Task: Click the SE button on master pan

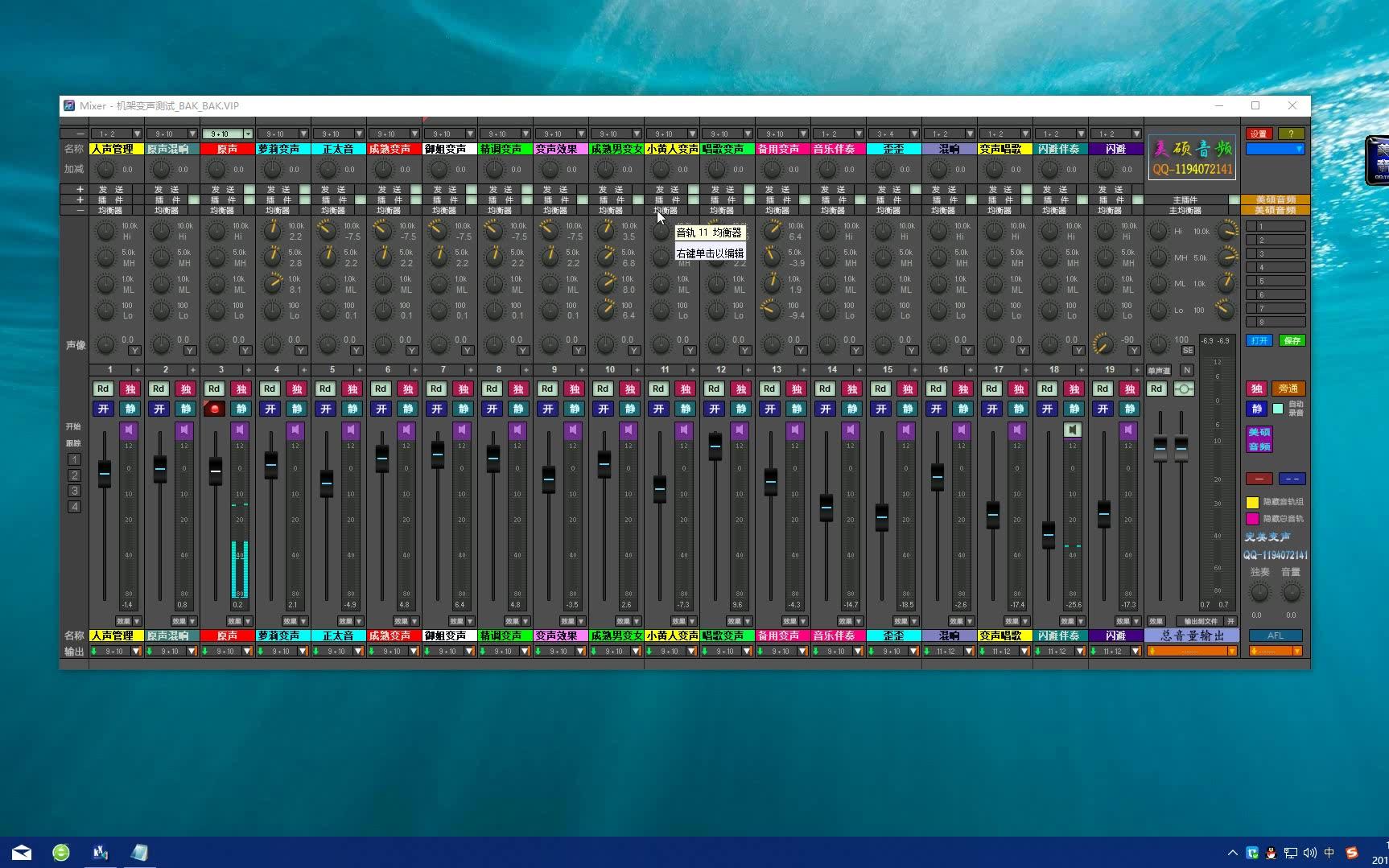Action: point(1188,351)
